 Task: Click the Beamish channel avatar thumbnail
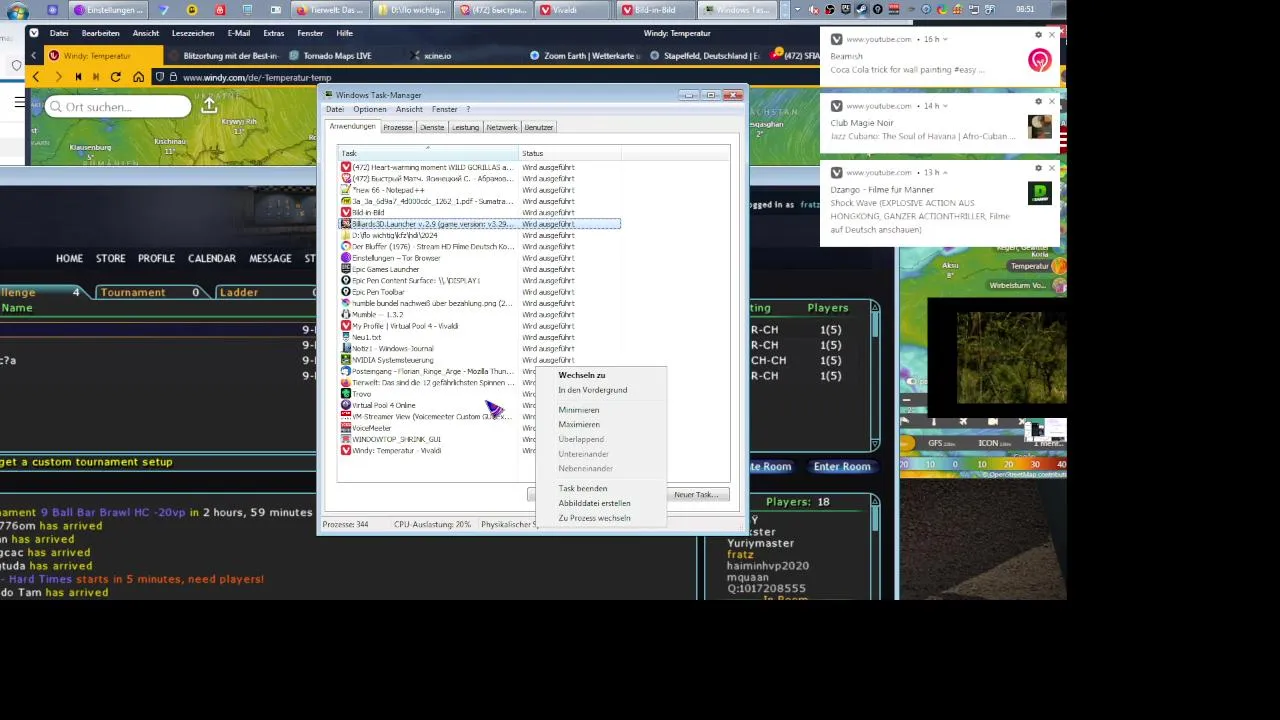(x=1040, y=60)
